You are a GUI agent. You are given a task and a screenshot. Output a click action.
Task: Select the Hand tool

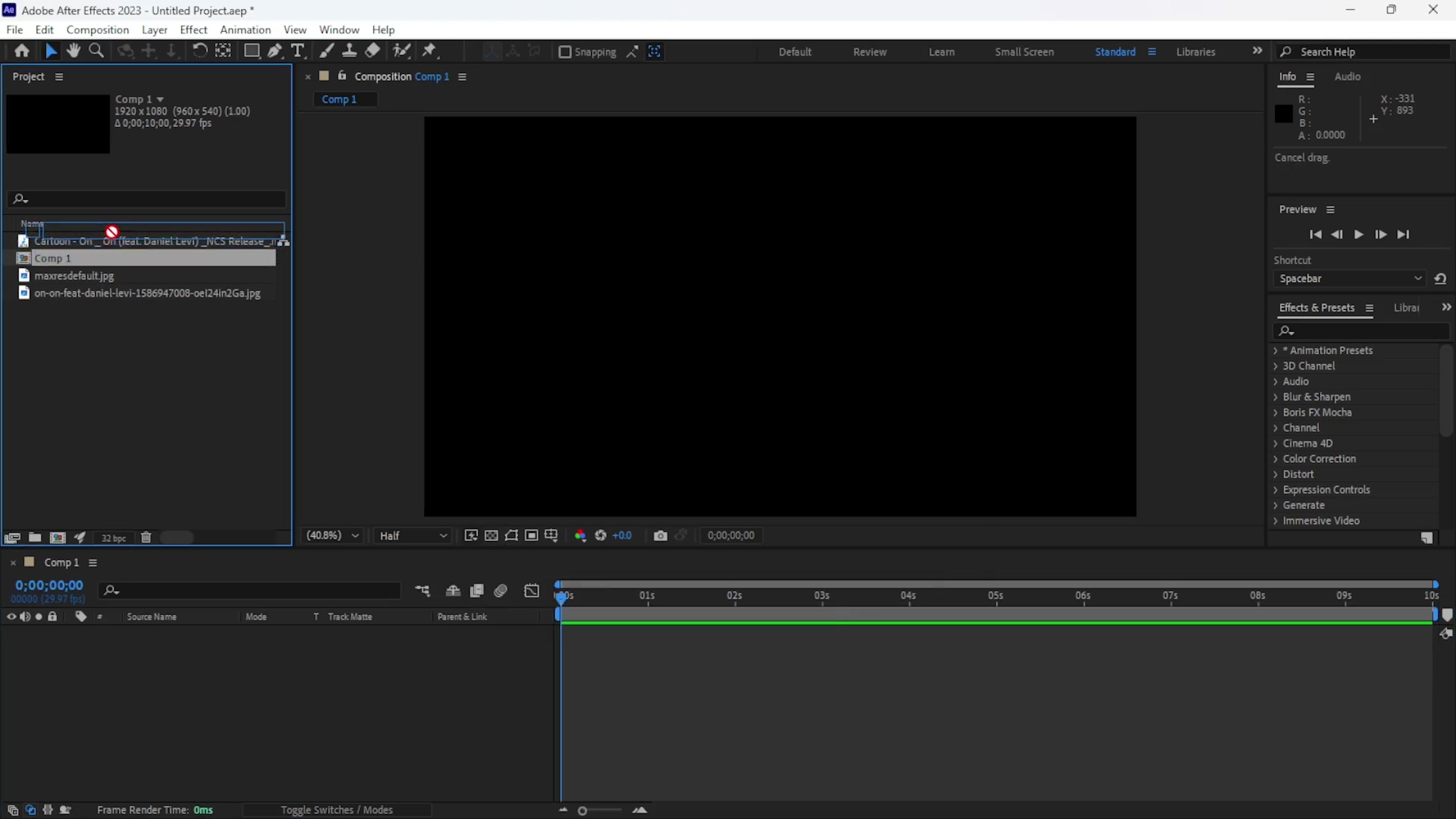[73, 51]
